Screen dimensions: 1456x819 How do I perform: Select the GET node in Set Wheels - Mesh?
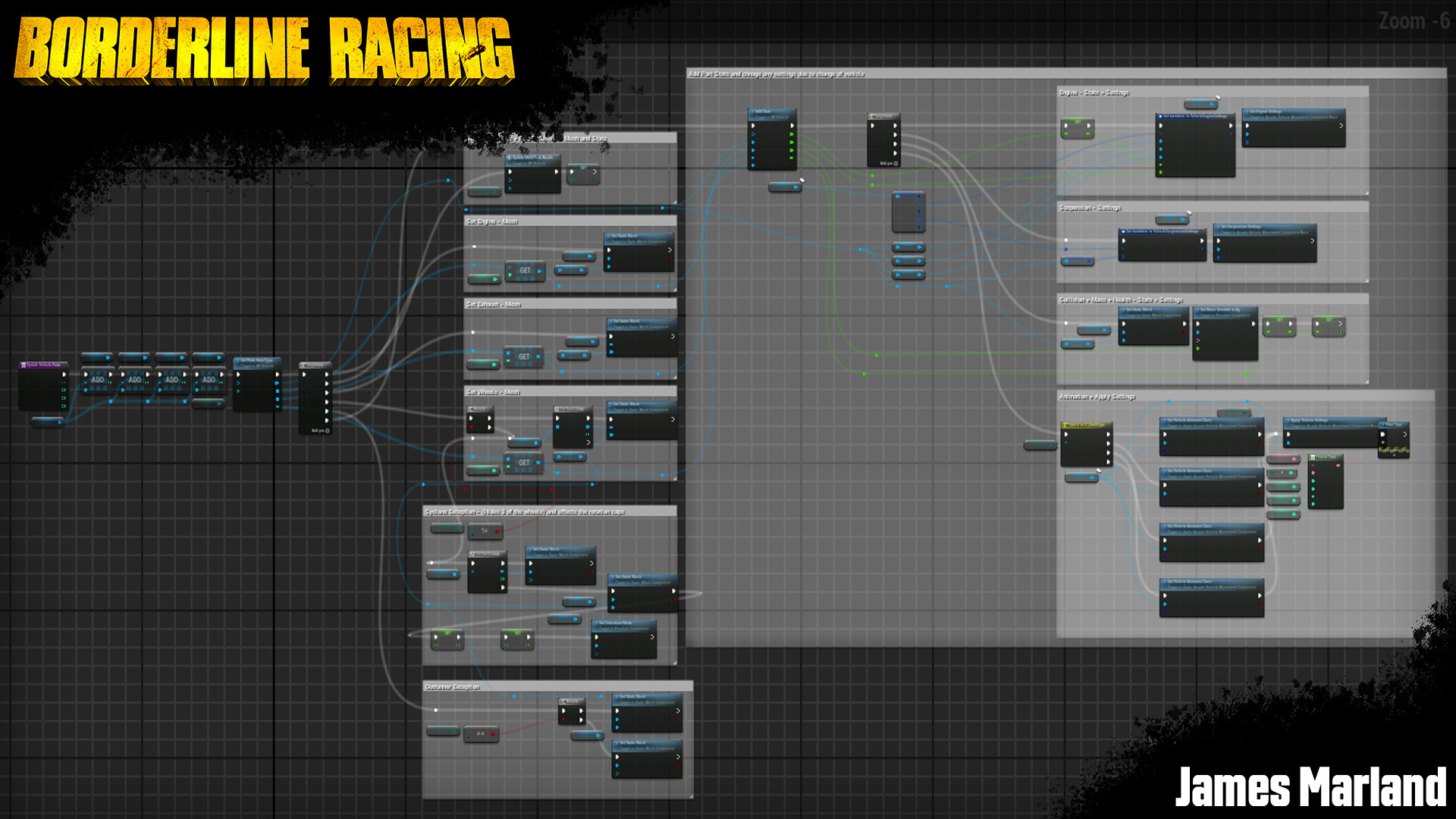click(524, 463)
